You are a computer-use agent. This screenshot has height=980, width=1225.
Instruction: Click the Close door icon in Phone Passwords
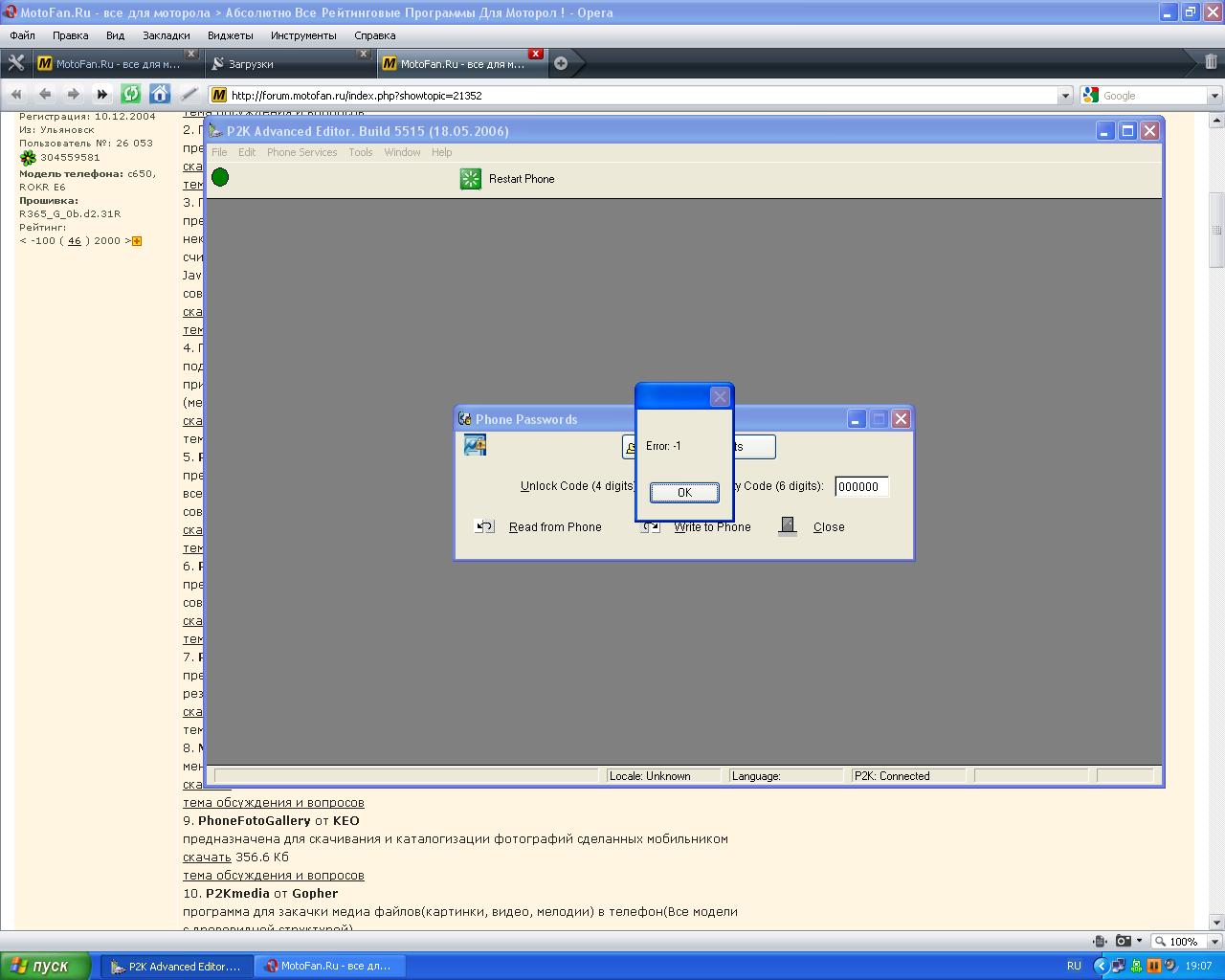click(x=788, y=525)
